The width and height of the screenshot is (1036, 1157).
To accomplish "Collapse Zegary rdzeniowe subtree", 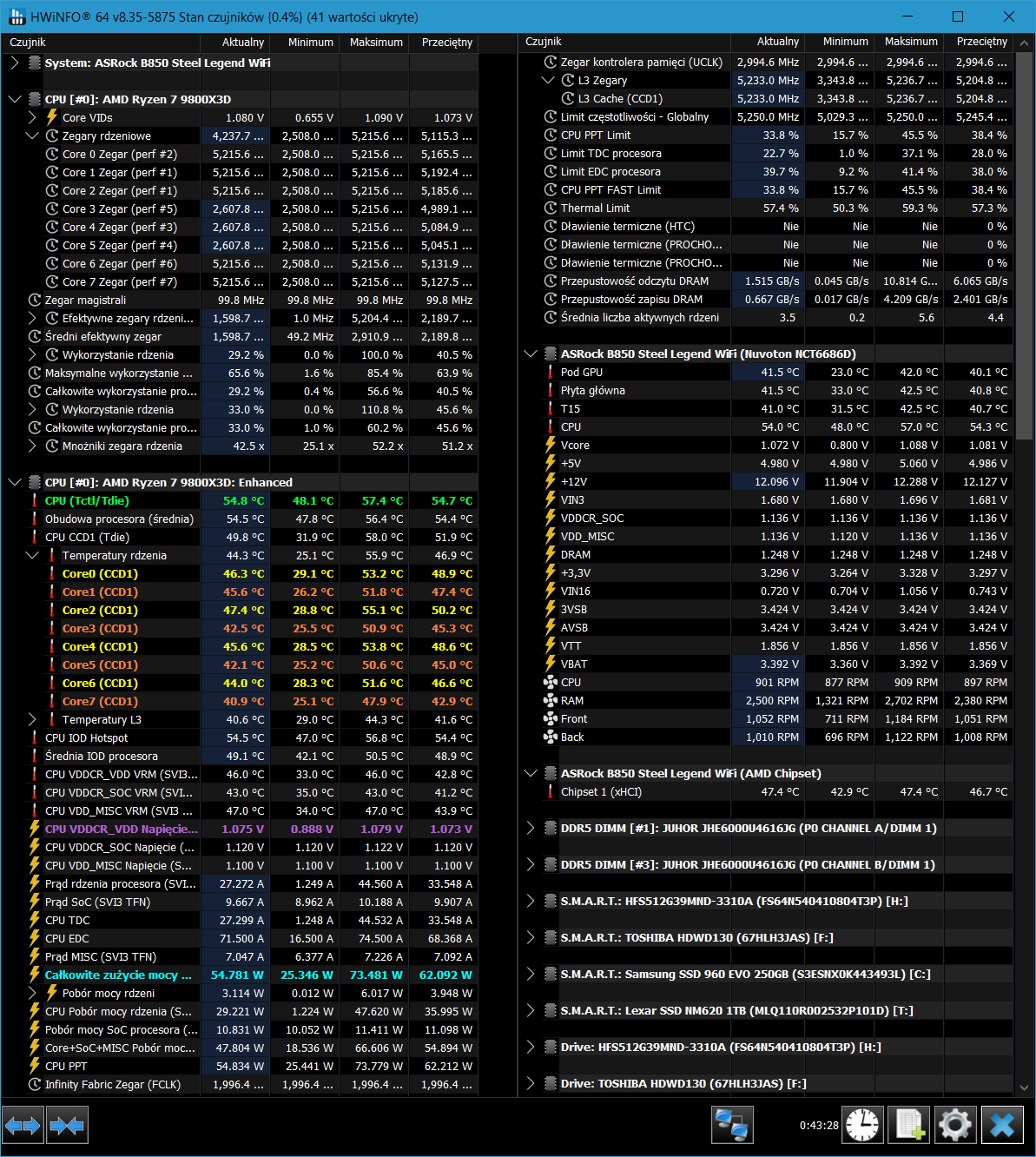I will 32,136.
